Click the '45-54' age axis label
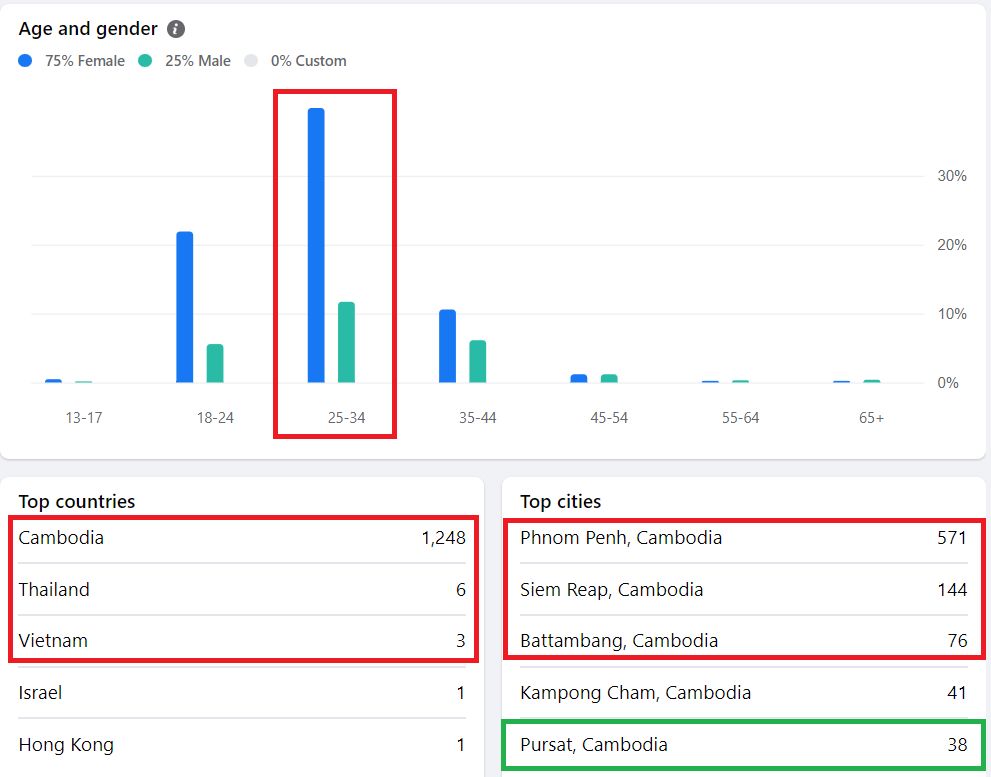Viewport: 991px width, 777px height. click(609, 418)
